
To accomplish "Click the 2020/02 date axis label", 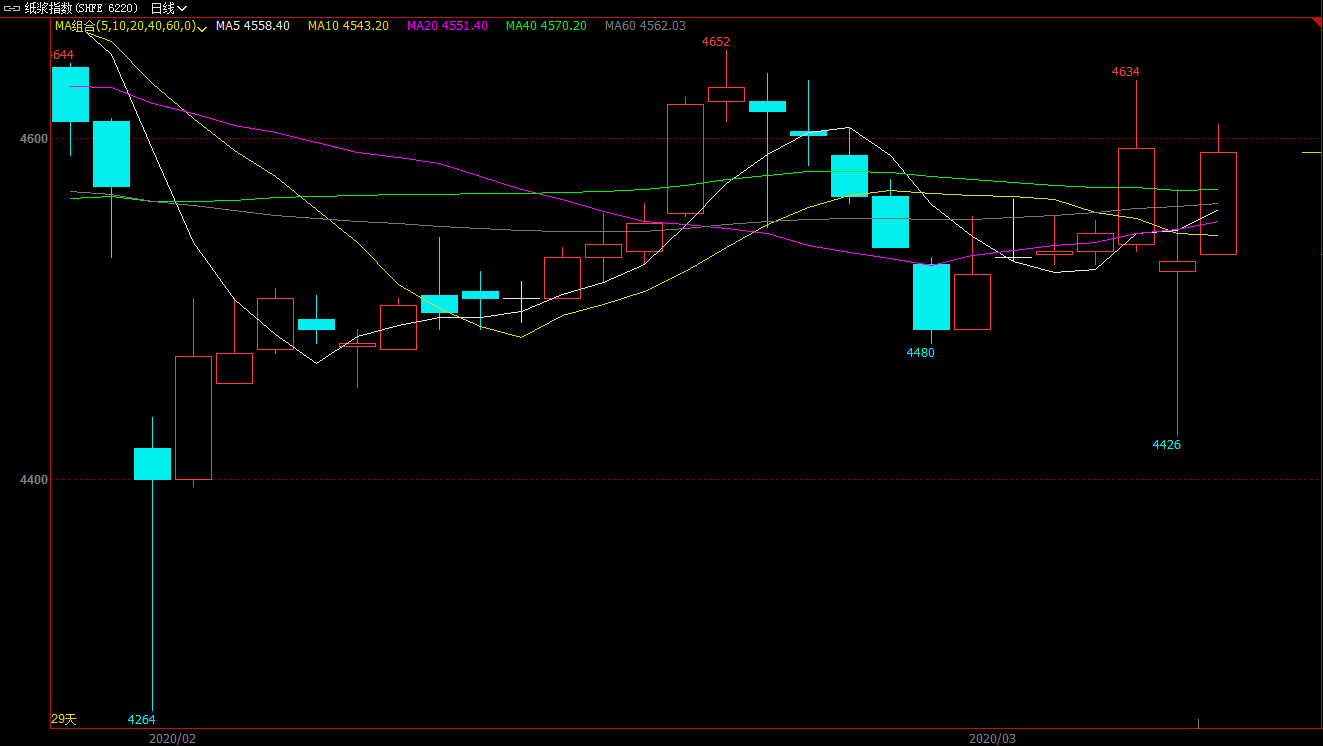I will click(173, 738).
